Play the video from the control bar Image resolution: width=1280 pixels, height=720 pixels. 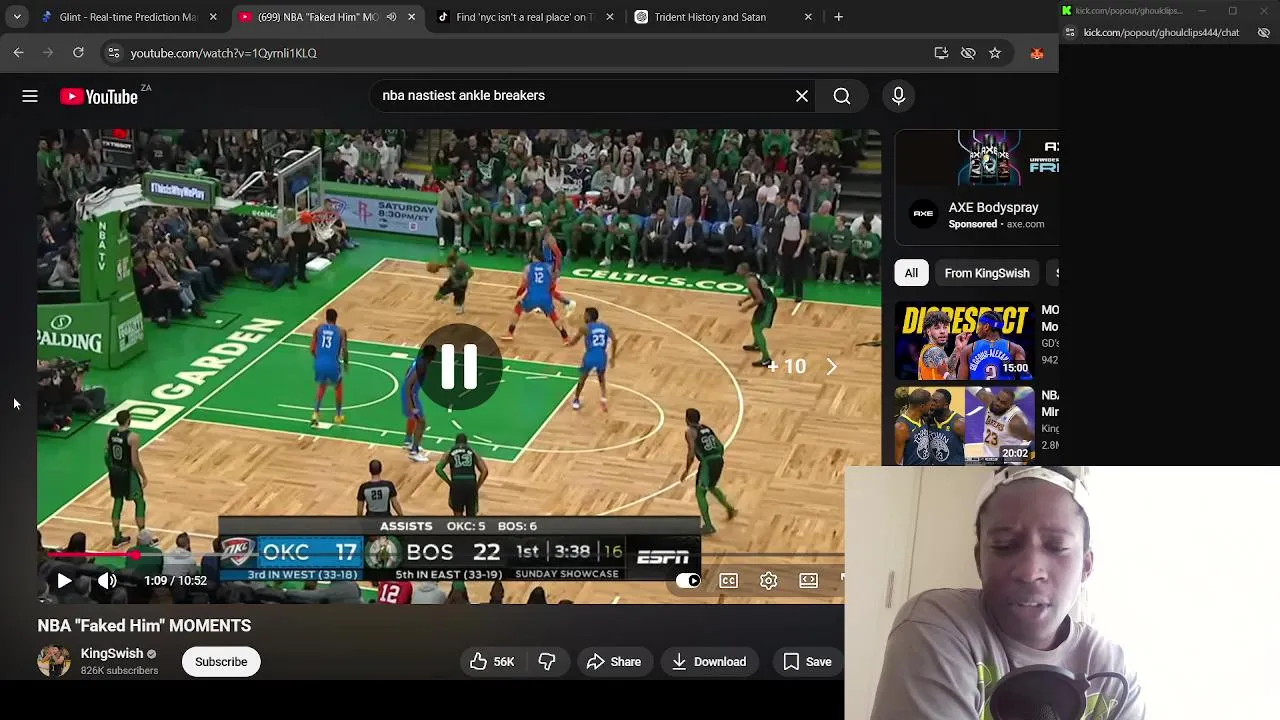click(x=64, y=580)
